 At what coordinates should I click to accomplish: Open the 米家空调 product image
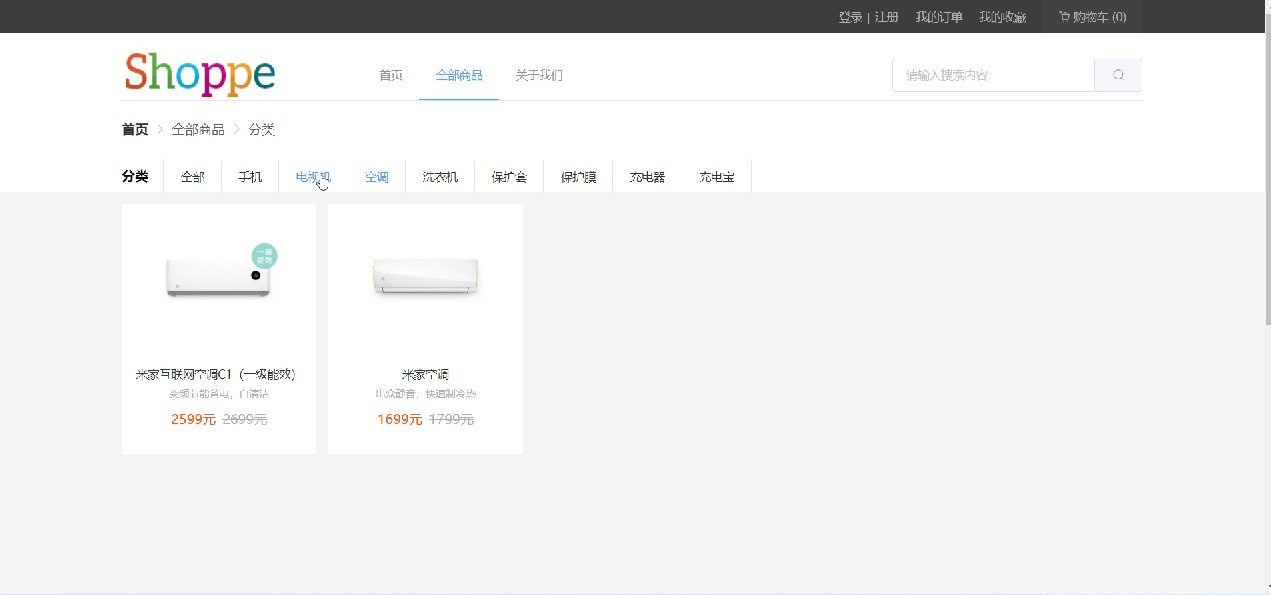(x=426, y=276)
